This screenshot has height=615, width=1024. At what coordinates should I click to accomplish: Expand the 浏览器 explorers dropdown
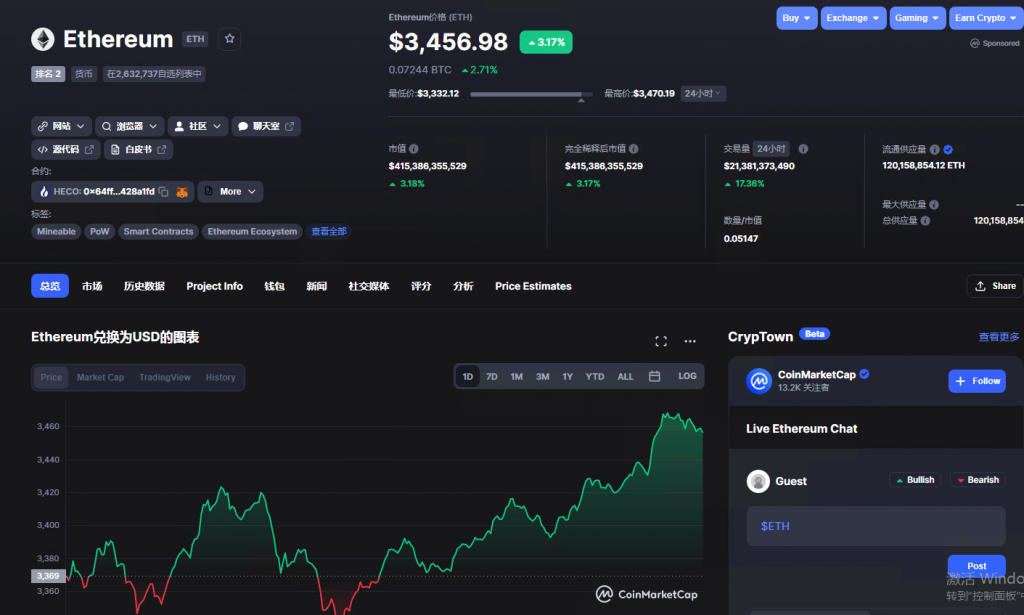129,126
